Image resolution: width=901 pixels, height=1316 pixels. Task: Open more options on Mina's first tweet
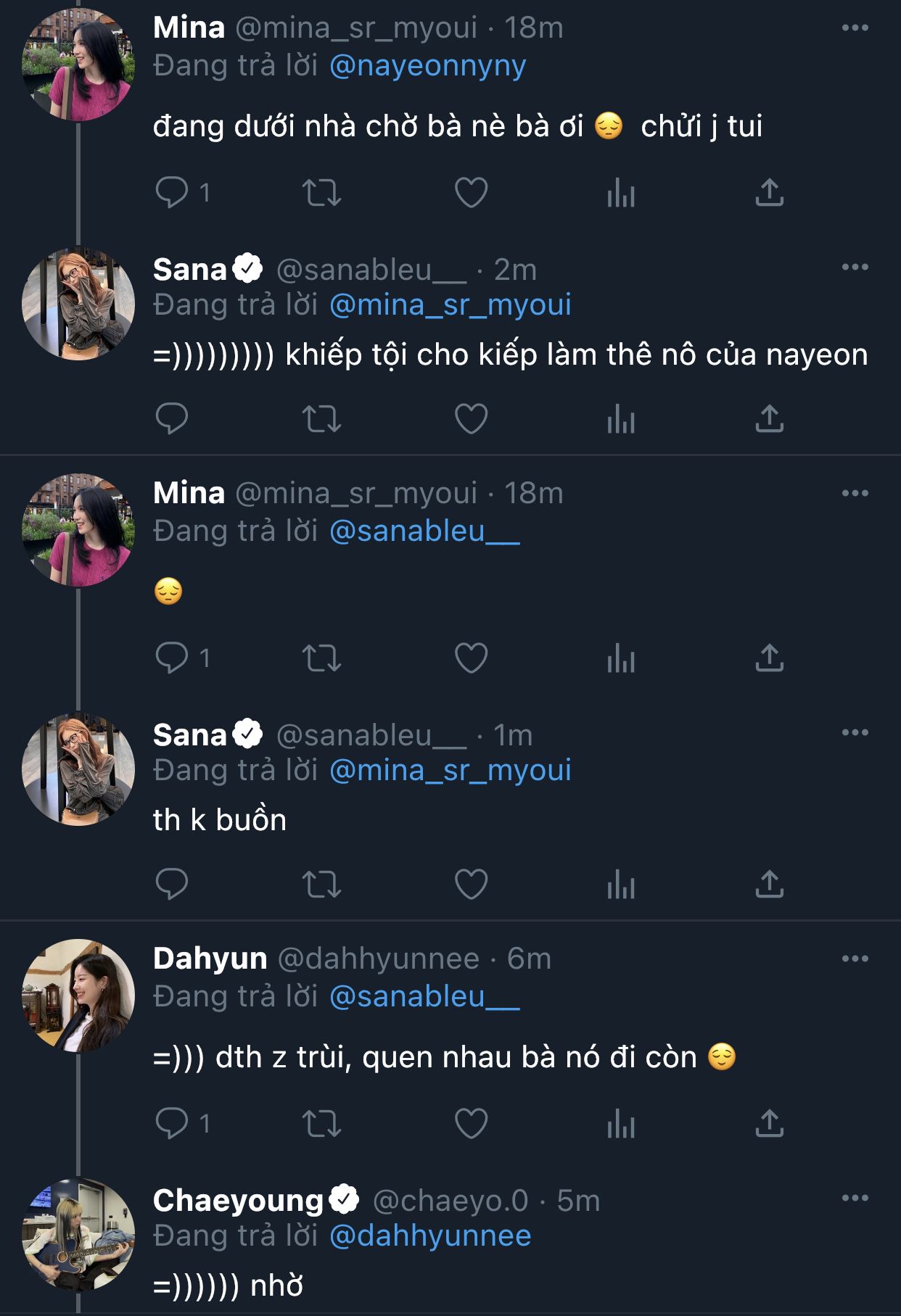click(x=855, y=28)
